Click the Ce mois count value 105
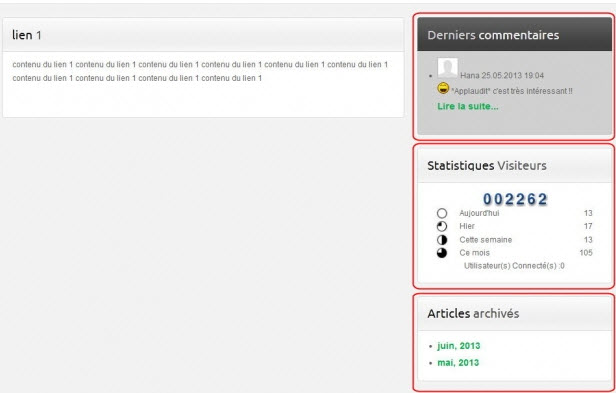Image resolution: width=616 pixels, height=393 pixels. 585,253
